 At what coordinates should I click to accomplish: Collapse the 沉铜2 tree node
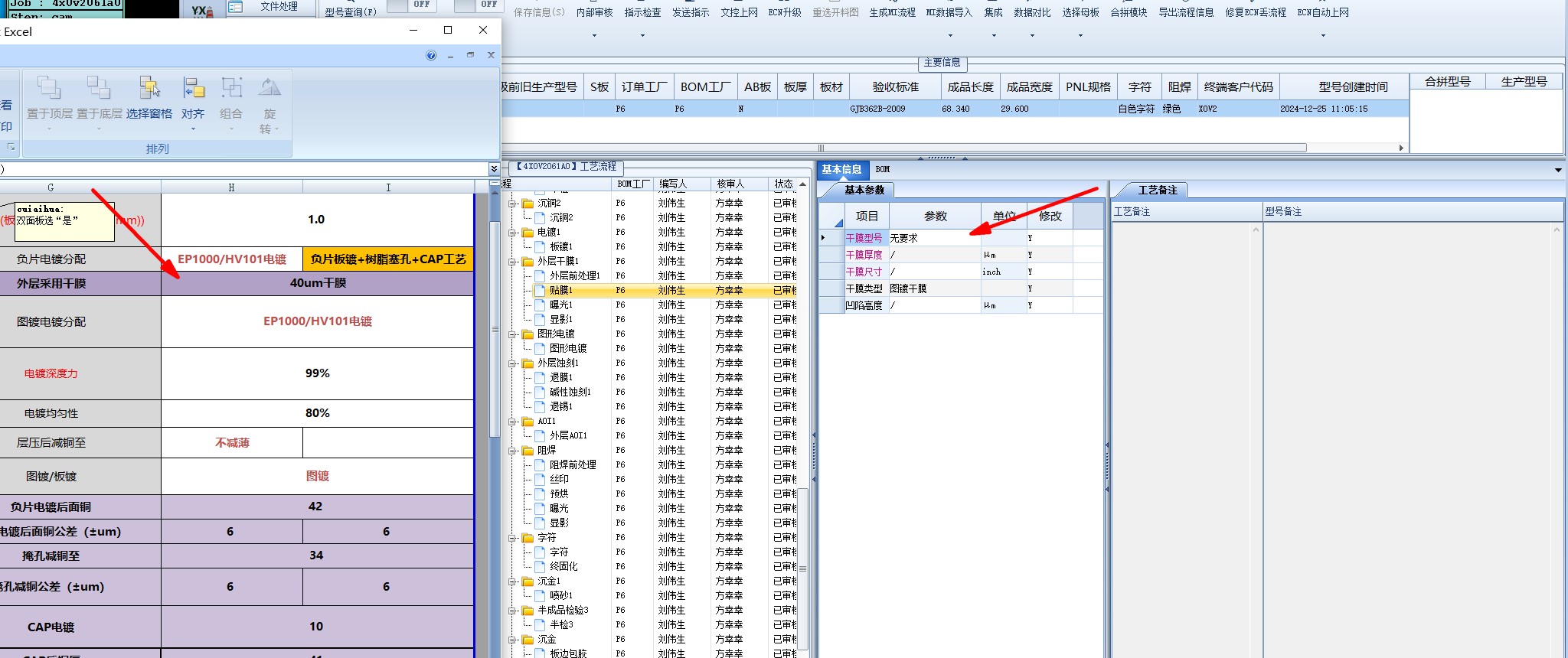tap(512, 204)
